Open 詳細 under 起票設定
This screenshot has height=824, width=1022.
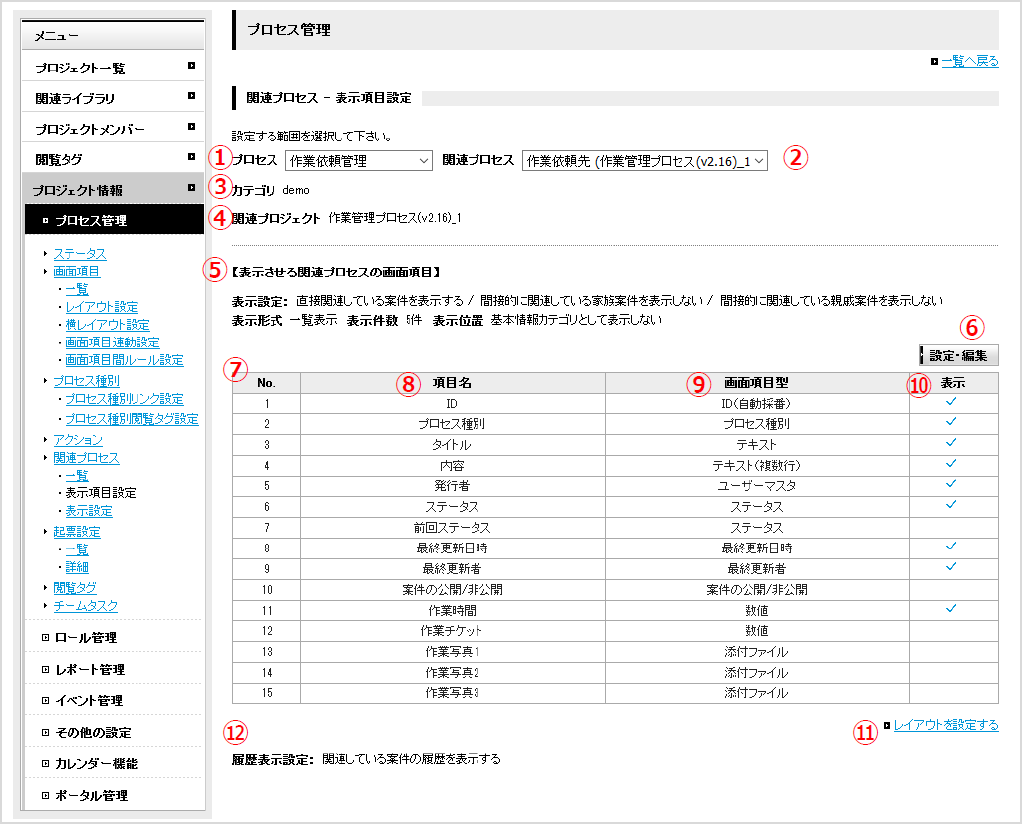point(77,567)
